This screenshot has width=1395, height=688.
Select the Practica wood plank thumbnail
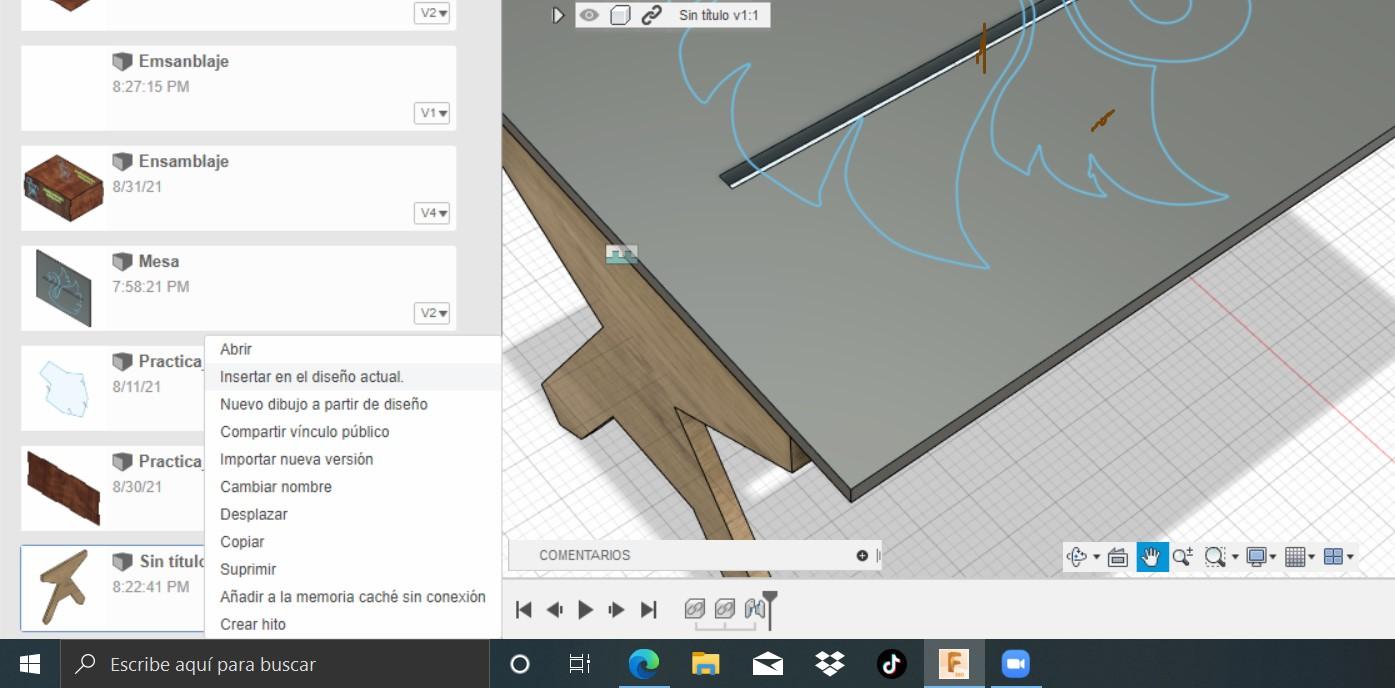click(x=63, y=488)
